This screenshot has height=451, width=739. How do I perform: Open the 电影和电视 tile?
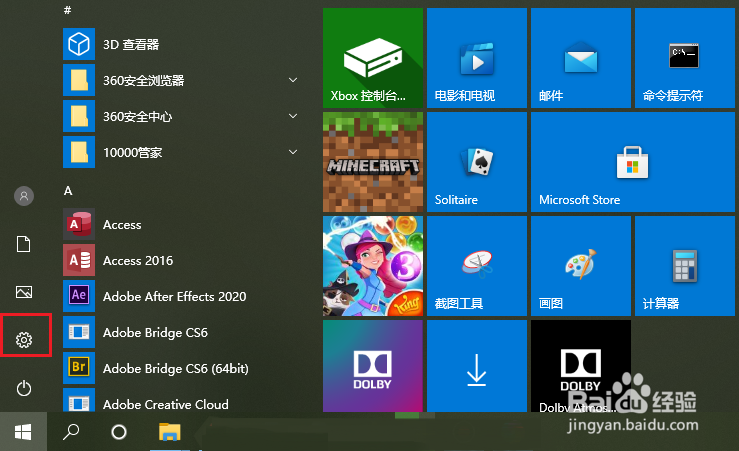[x=477, y=58]
